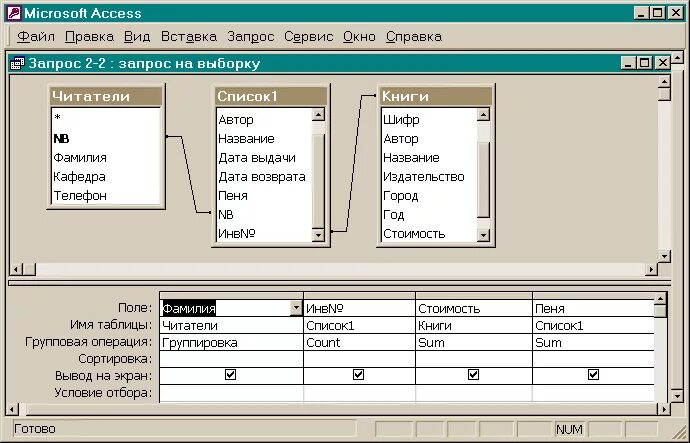The height and width of the screenshot is (443, 690).
Task: Open the Файл menu
Action: click(36, 37)
